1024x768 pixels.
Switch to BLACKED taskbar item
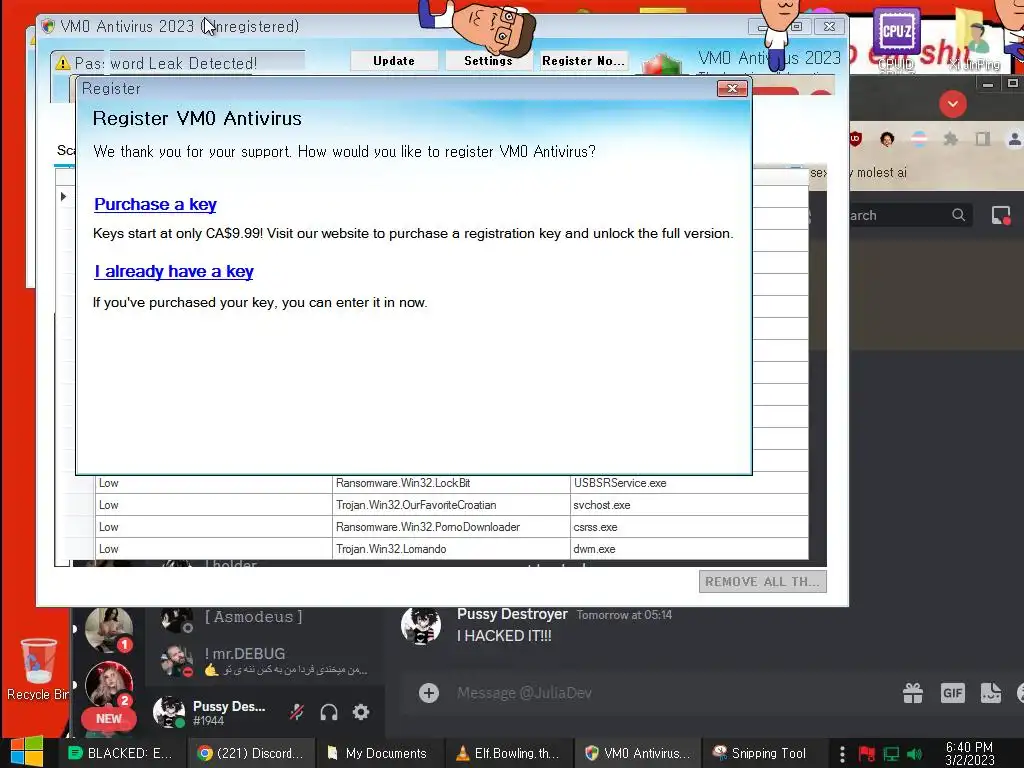pyautogui.click(x=121, y=753)
